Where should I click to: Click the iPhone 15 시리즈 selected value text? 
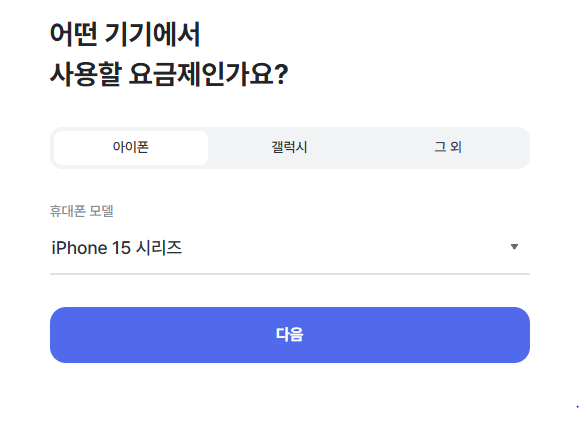pos(117,247)
